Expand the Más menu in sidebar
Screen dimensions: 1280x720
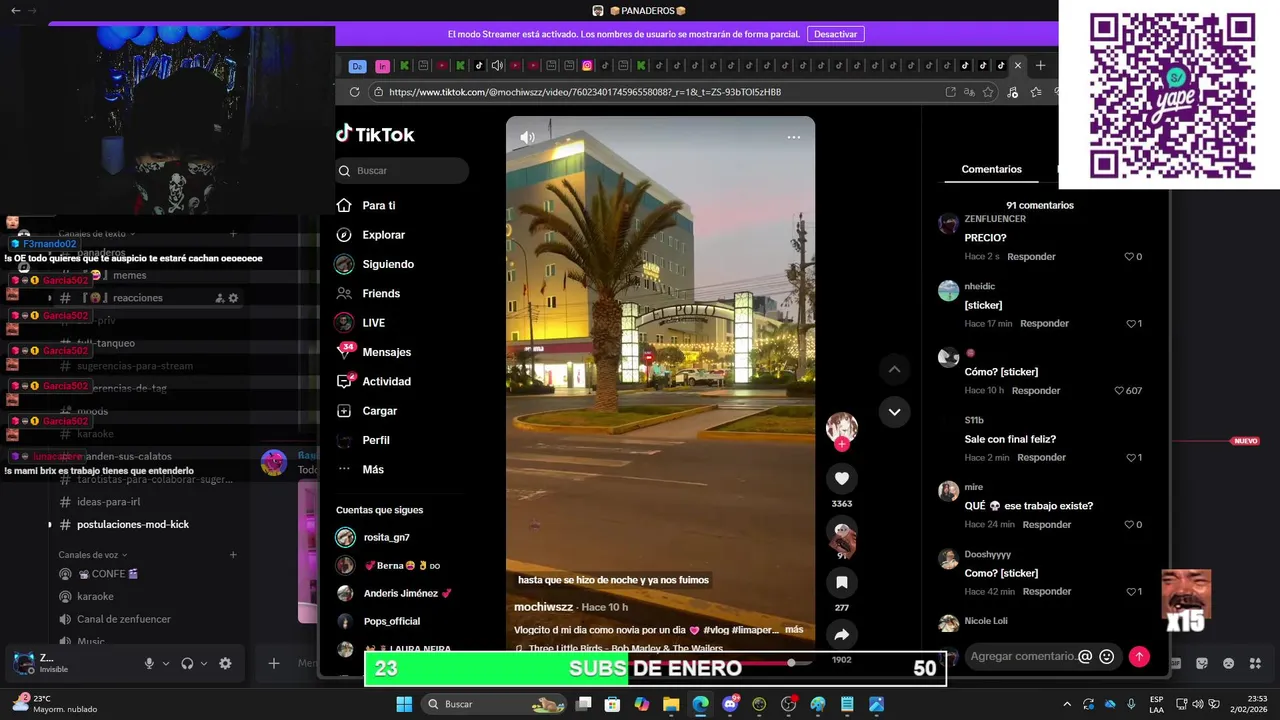tap(373, 469)
